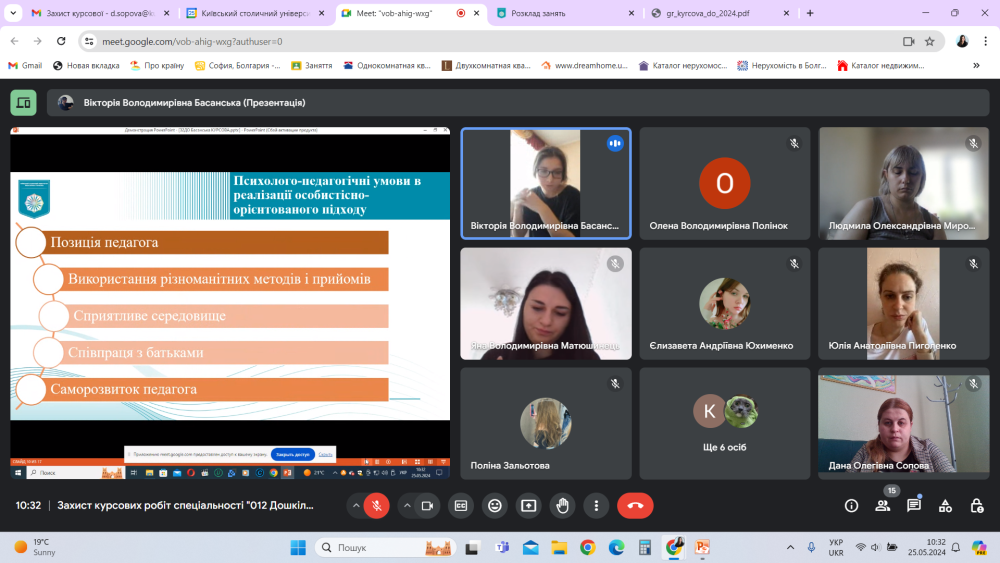This screenshot has width=1000, height=563.
Task: Open Chrome three-dot menu
Action: coord(985,41)
